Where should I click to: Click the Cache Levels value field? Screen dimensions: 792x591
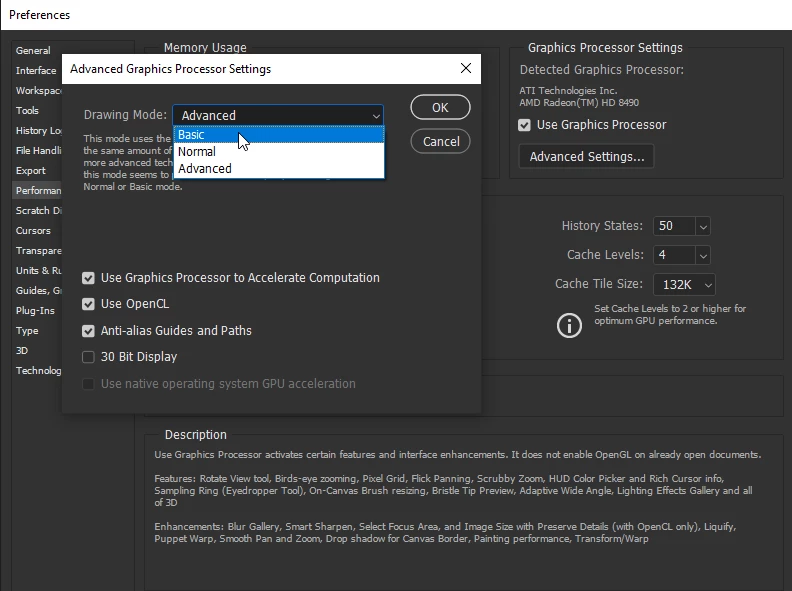[674, 255]
